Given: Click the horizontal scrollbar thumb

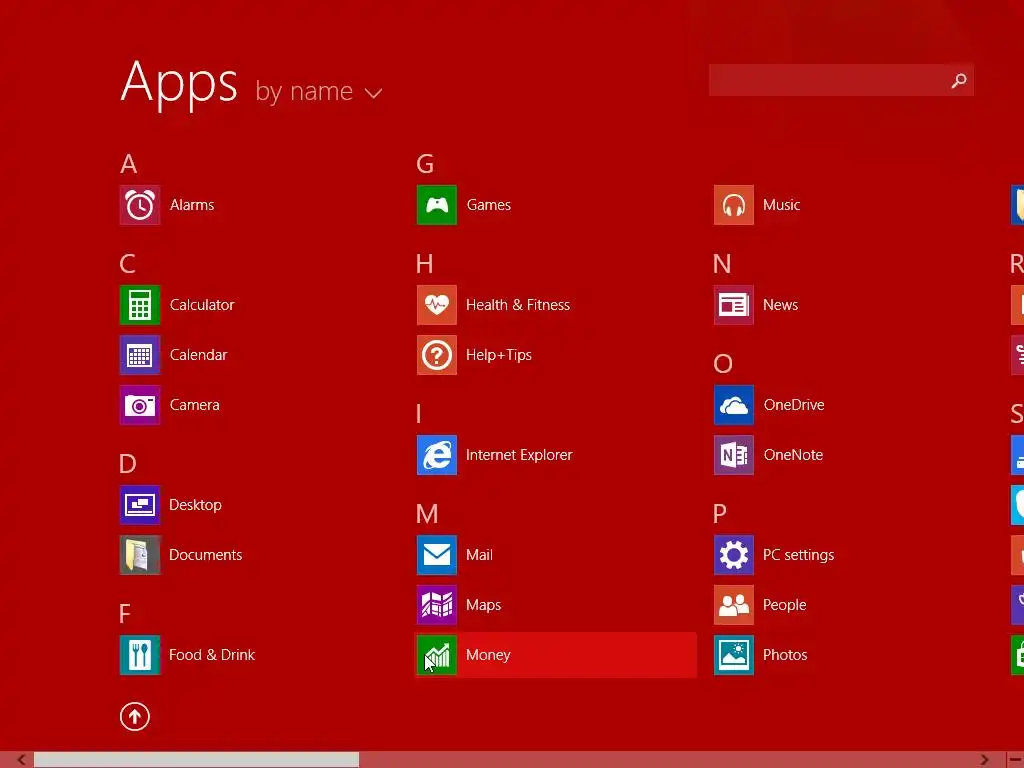Looking at the screenshot, I should pos(196,760).
